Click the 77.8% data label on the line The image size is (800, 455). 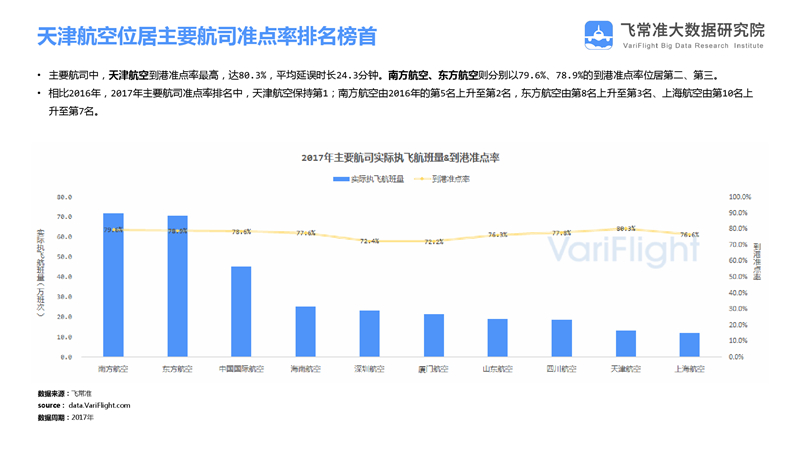562,233
